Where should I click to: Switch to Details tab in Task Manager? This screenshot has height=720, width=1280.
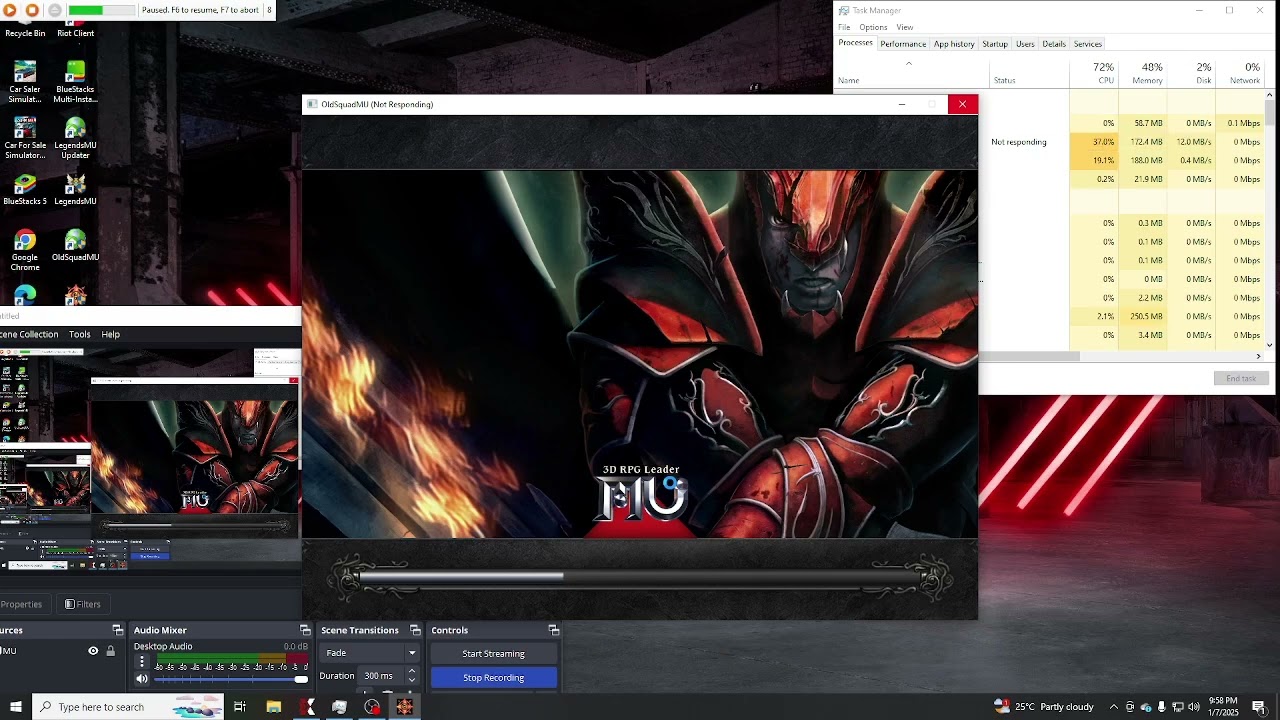1054,44
